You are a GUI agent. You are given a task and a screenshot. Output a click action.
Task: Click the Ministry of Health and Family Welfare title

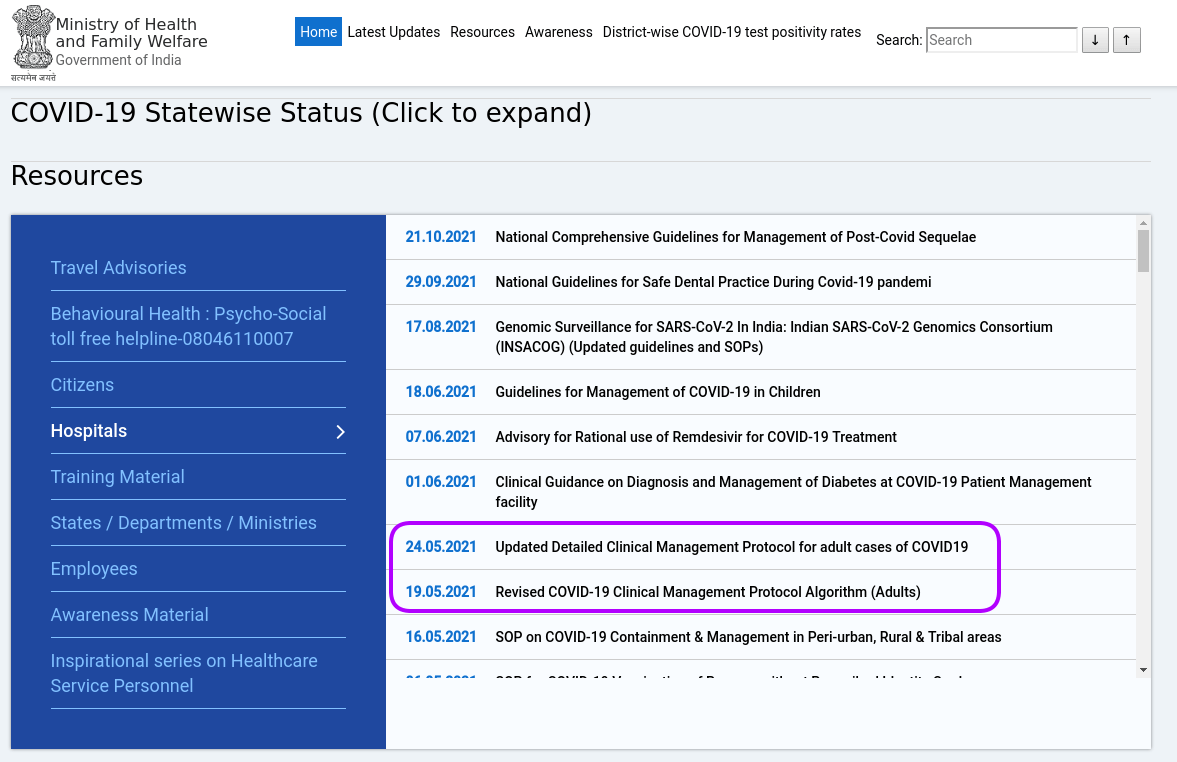131,33
